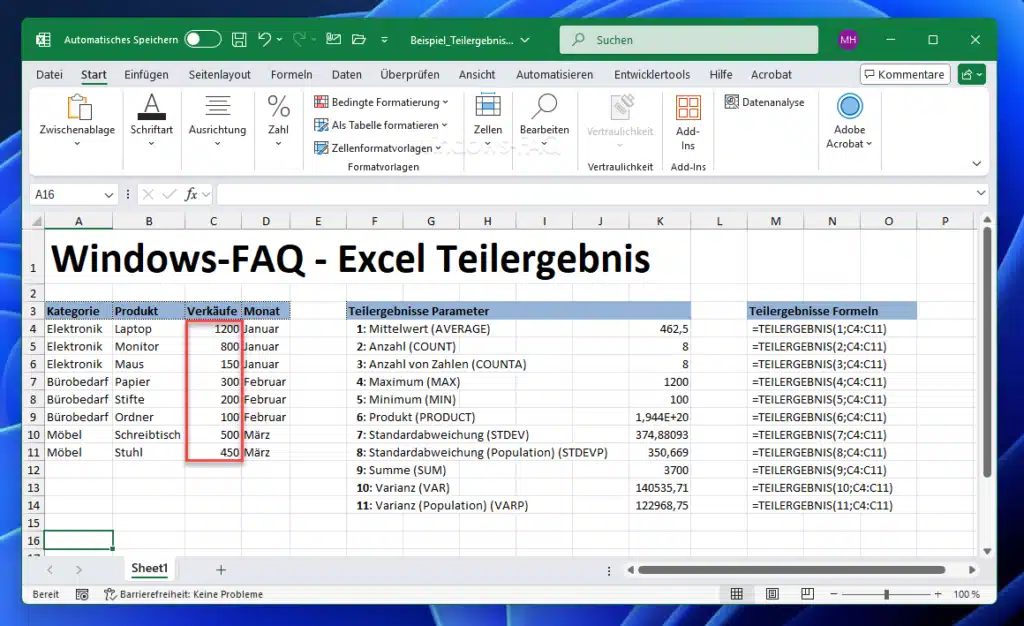1024x626 pixels.
Task: Expand the formula bar with its chevron
Action: tap(980, 193)
